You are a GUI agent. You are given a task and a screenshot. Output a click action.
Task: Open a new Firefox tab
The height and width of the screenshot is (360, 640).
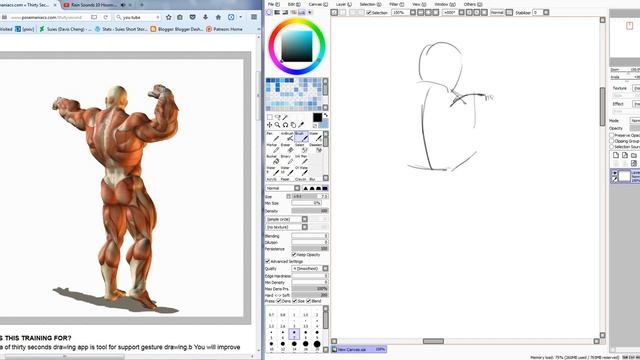142,5
